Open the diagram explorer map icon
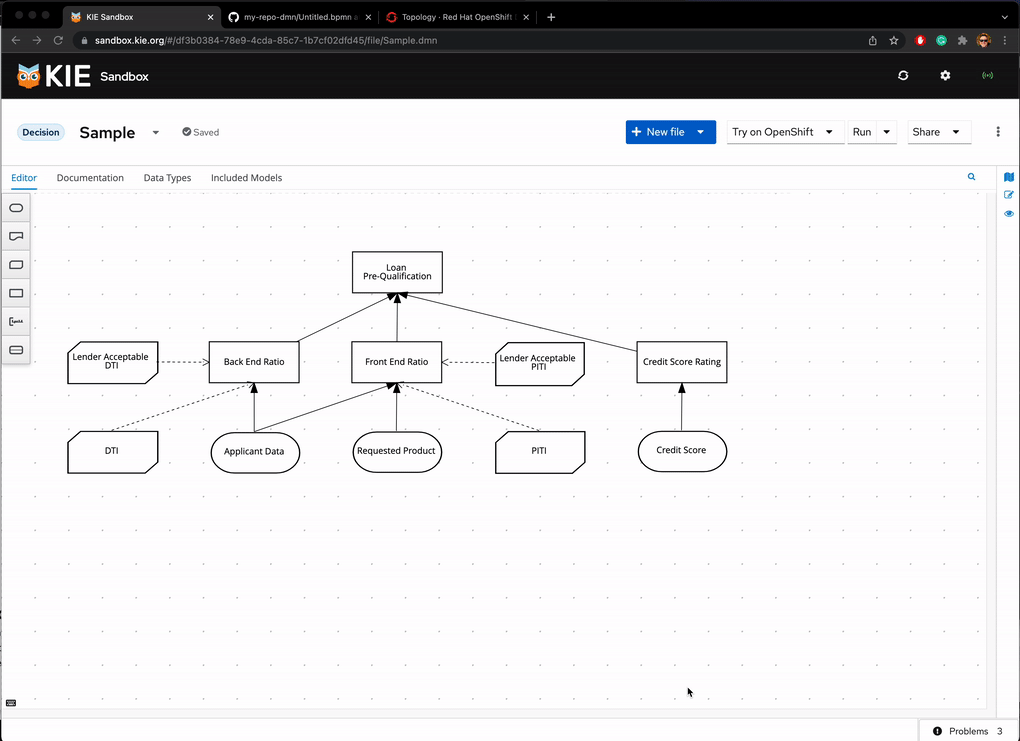 coord(1009,177)
